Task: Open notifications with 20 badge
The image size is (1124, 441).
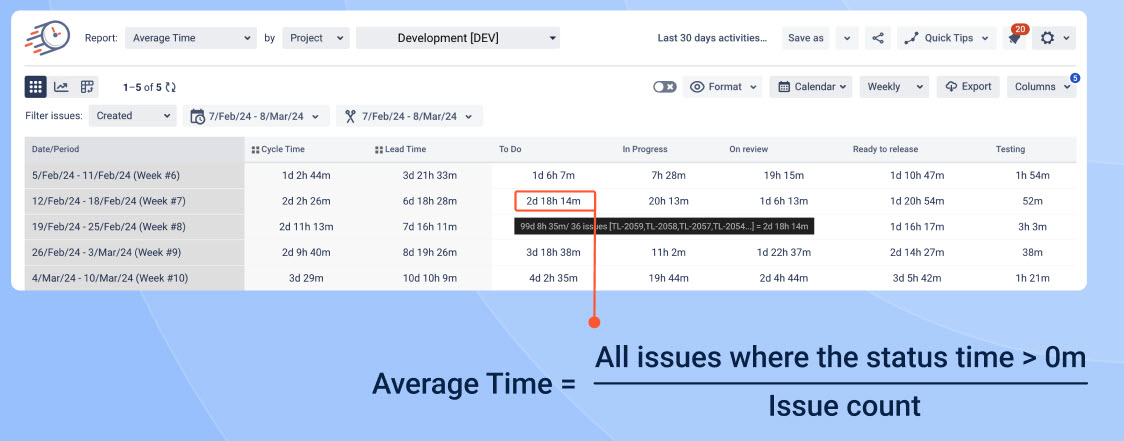Action: (1016, 37)
